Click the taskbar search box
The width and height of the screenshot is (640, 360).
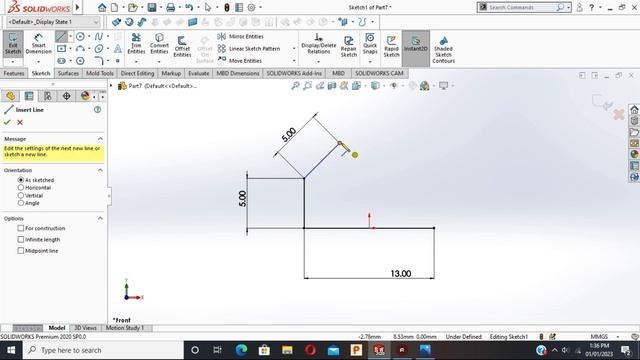103,350
